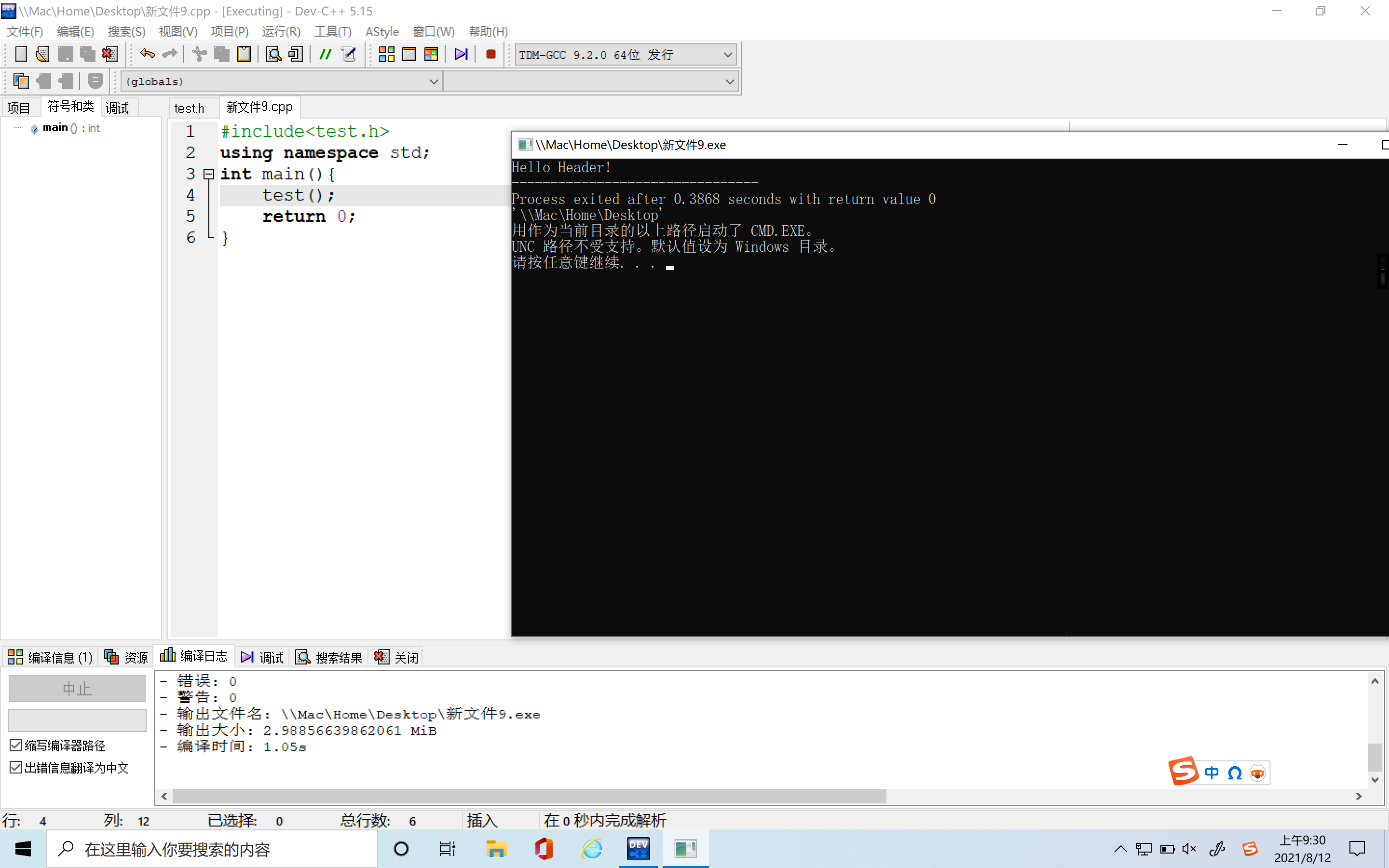The height and width of the screenshot is (868, 1389).
Task: Open the TDM-GCC compiler dropdown
Action: point(728,55)
